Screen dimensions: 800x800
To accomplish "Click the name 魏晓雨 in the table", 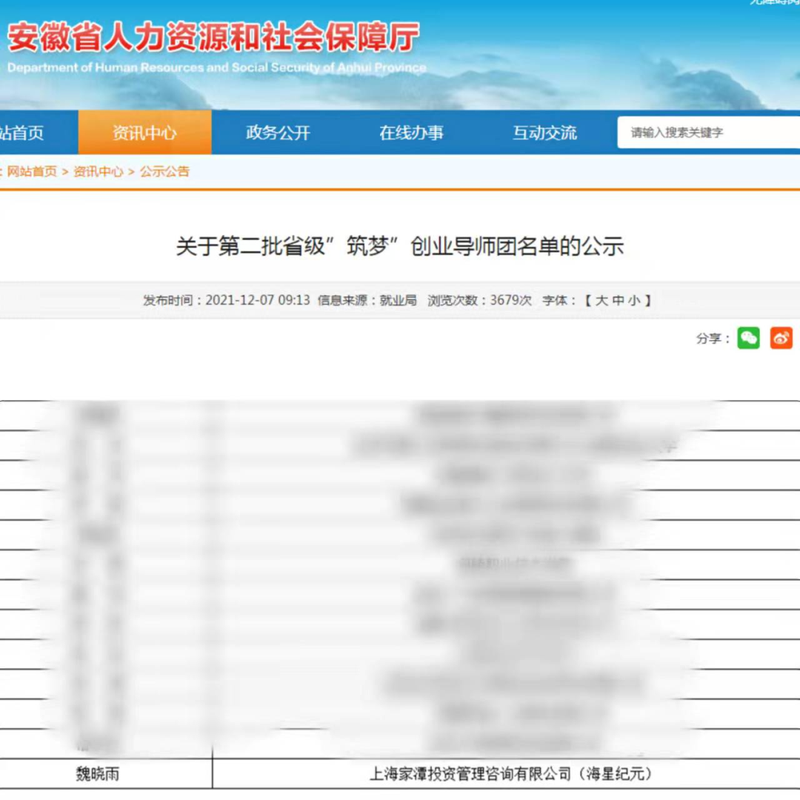I will [97, 774].
